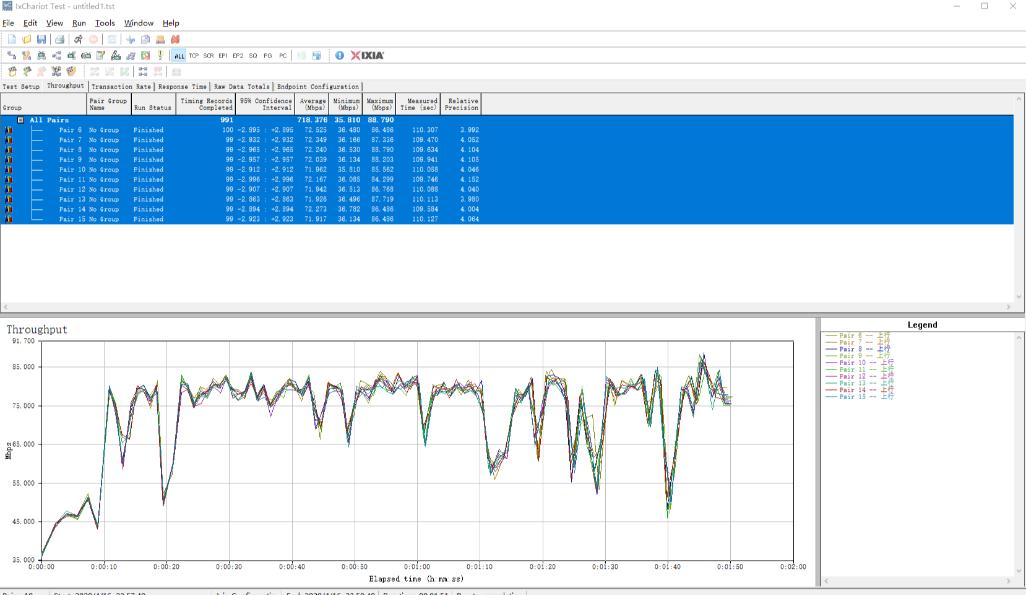The height and width of the screenshot is (595, 1026).
Task: Switch to the Transaction Rate tab
Action: [120, 87]
